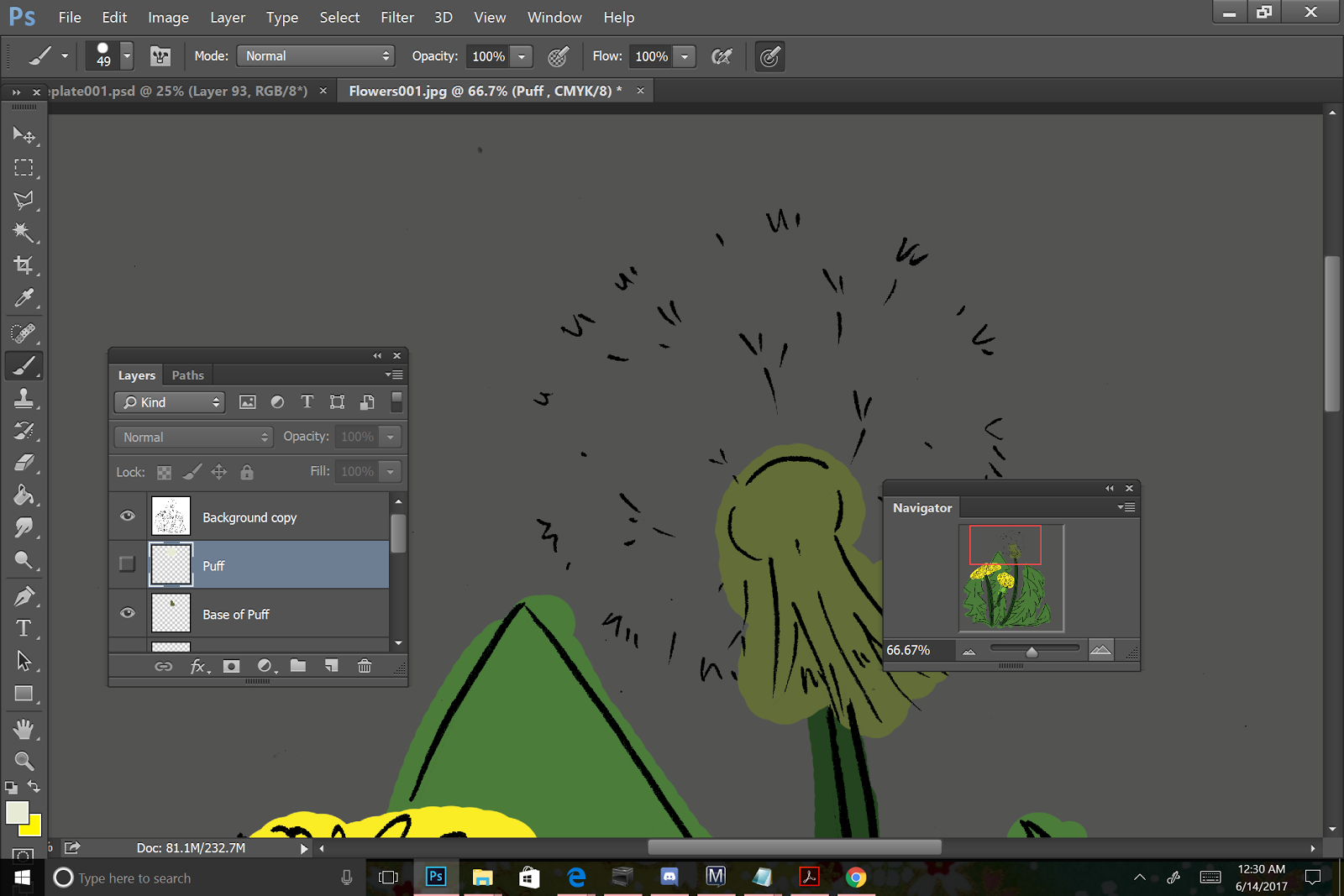Screen dimensions: 1344x896
Task: Open the Filter menu
Action: [x=396, y=18]
